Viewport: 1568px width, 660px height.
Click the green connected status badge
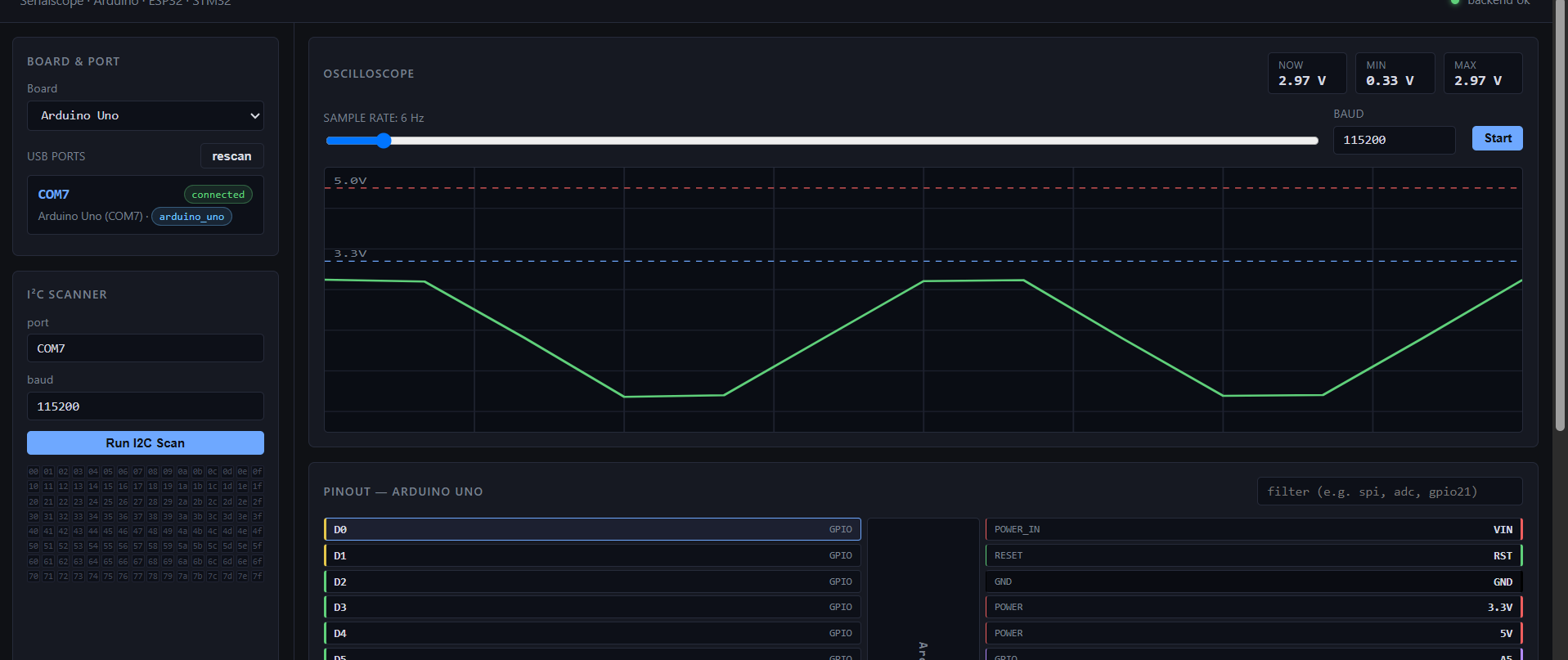click(218, 195)
